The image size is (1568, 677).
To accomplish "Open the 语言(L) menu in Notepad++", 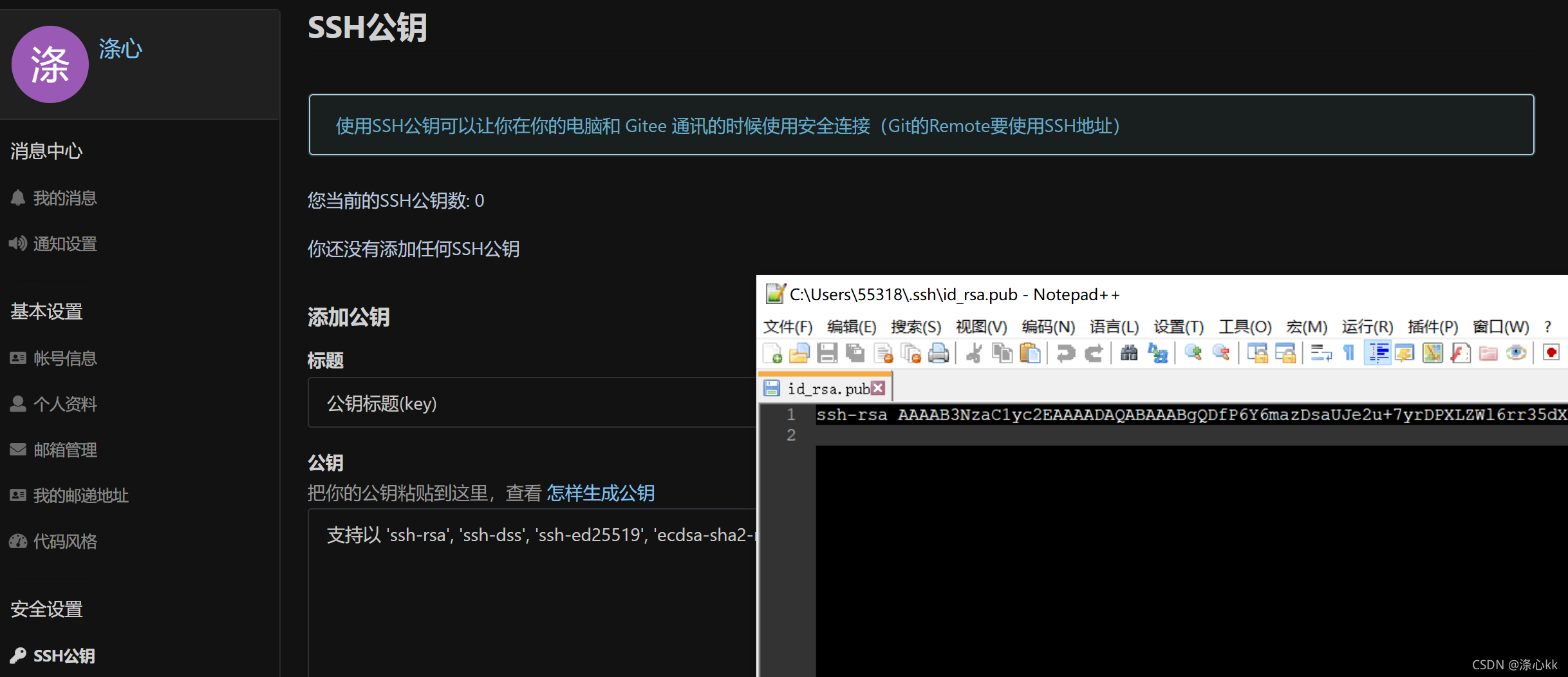I will coord(1114,327).
